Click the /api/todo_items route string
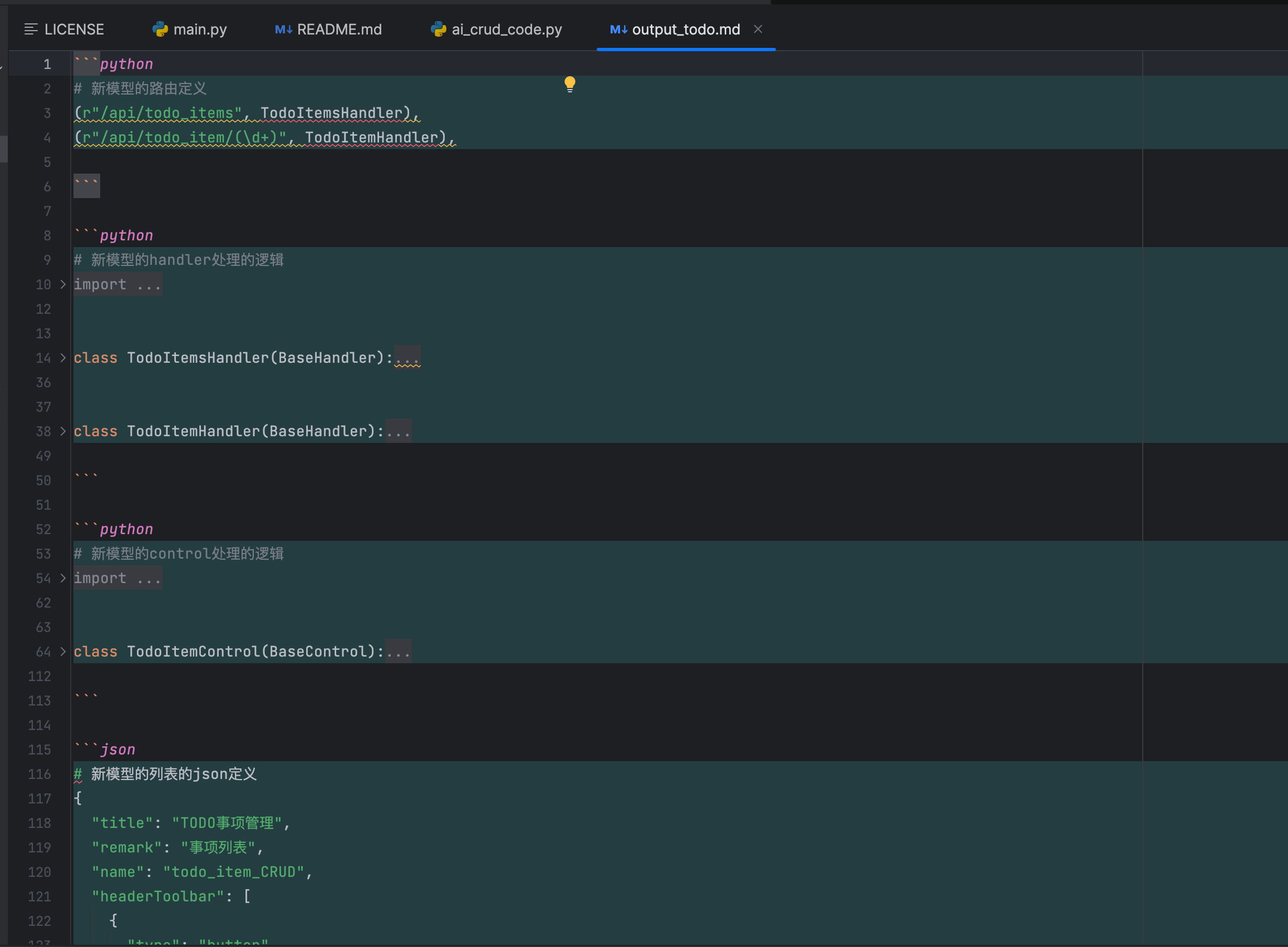Image resolution: width=1288 pixels, height=947 pixels. pos(162,113)
